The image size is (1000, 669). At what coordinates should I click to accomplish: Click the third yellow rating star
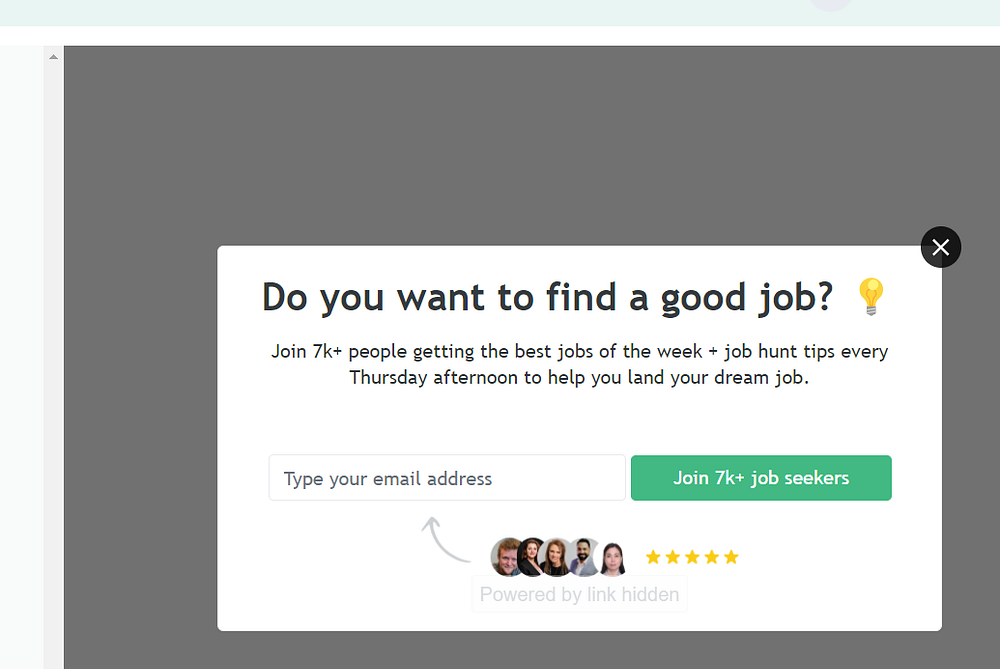pyautogui.click(x=692, y=557)
